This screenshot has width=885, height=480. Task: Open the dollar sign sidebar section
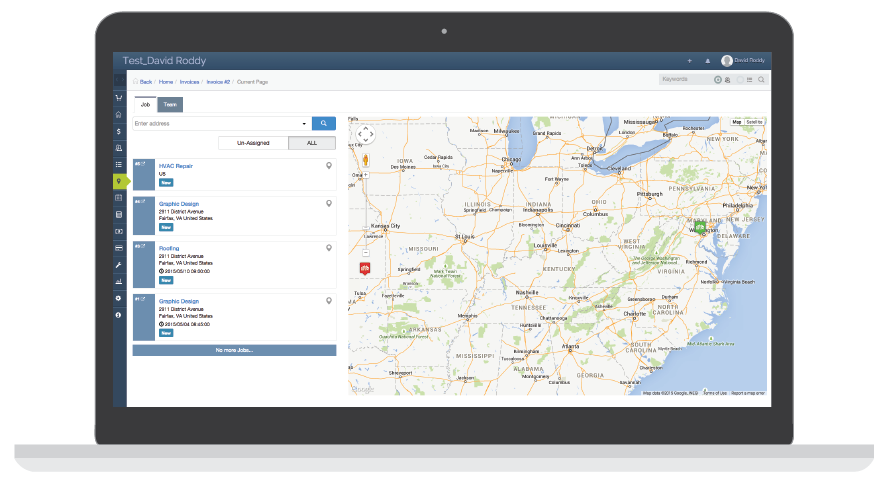(119, 131)
